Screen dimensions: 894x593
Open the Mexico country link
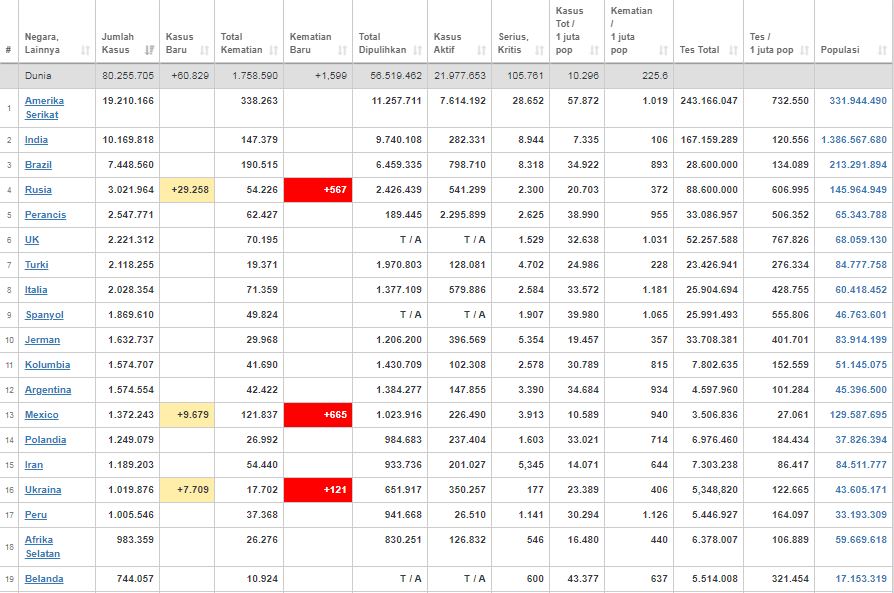[42, 415]
